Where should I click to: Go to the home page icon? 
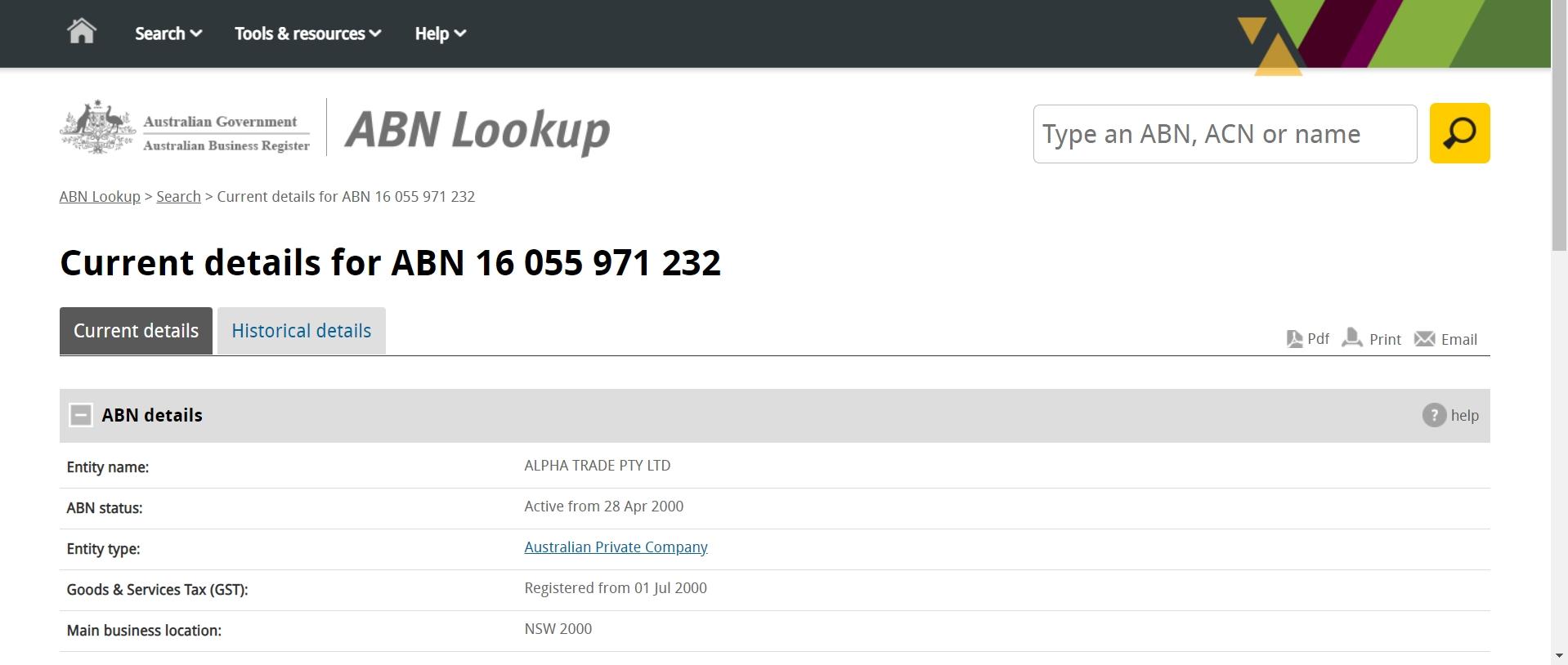pos(82,32)
